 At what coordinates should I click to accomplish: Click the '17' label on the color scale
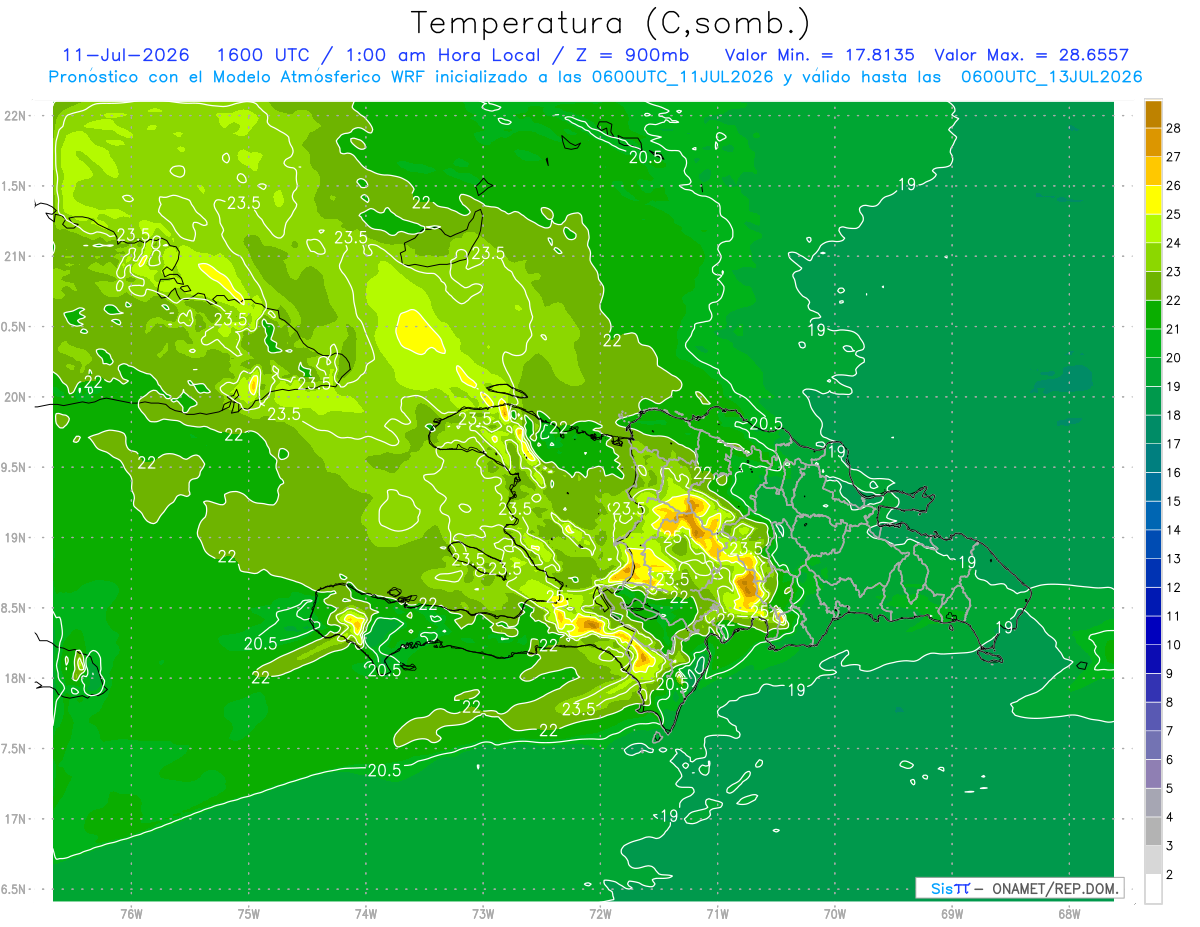[x=1174, y=444]
